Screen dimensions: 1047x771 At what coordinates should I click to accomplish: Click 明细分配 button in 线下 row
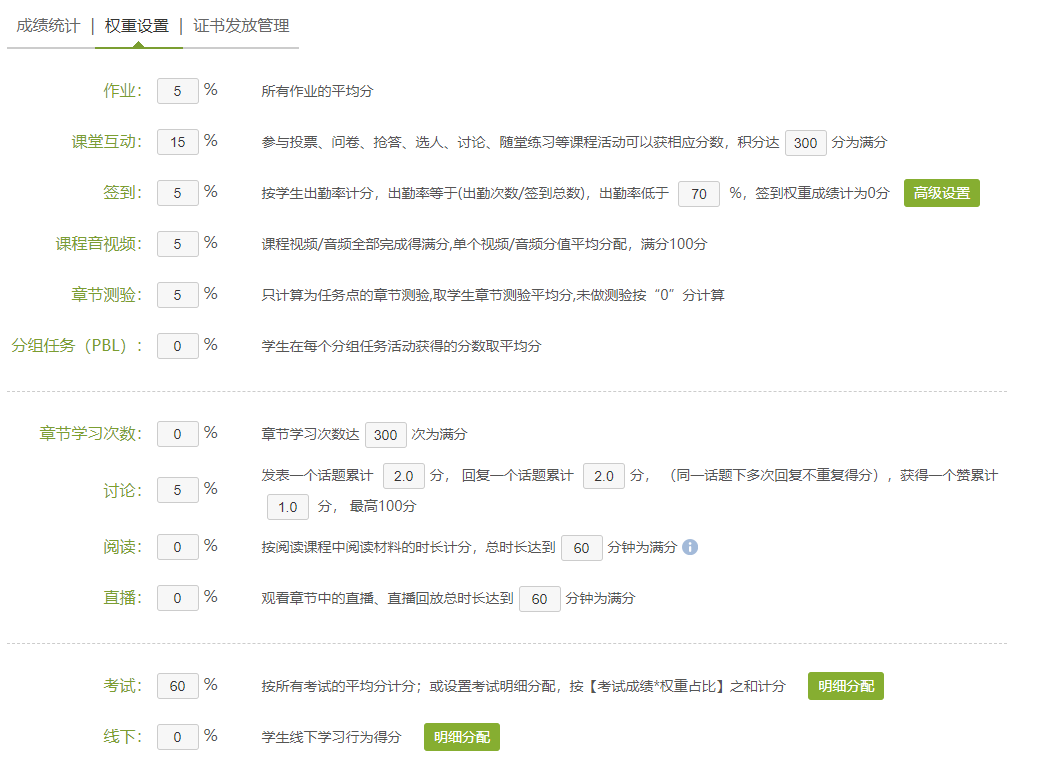pyautogui.click(x=461, y=737)
